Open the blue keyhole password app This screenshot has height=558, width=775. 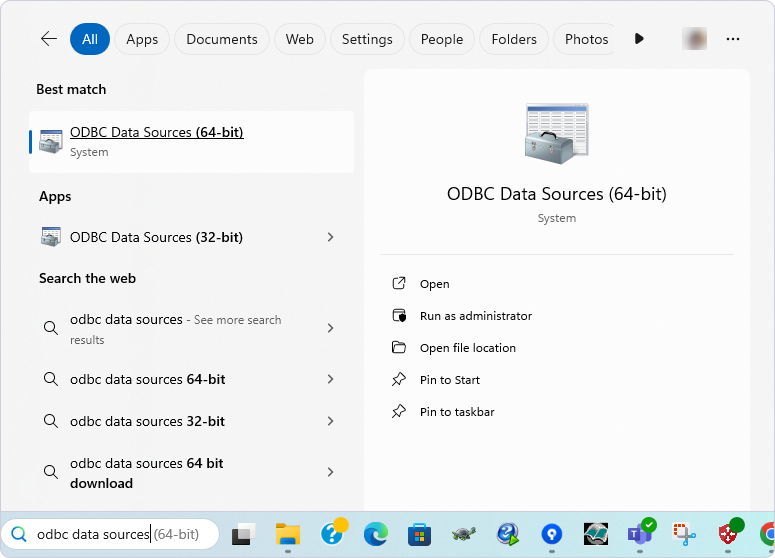click(x=552, y=534)
